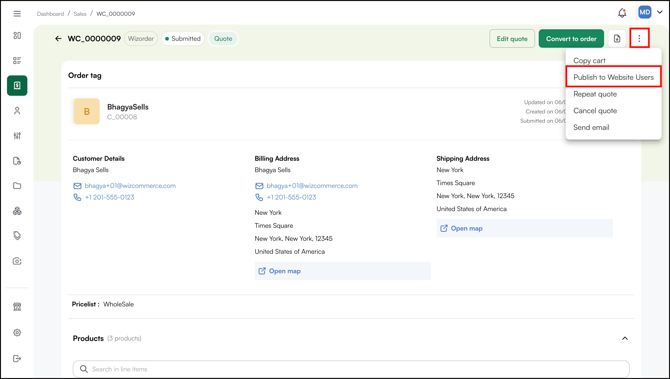Click the logout icon in sidebar
Screen dimensions: 670x379
click(x=17, y=358)
